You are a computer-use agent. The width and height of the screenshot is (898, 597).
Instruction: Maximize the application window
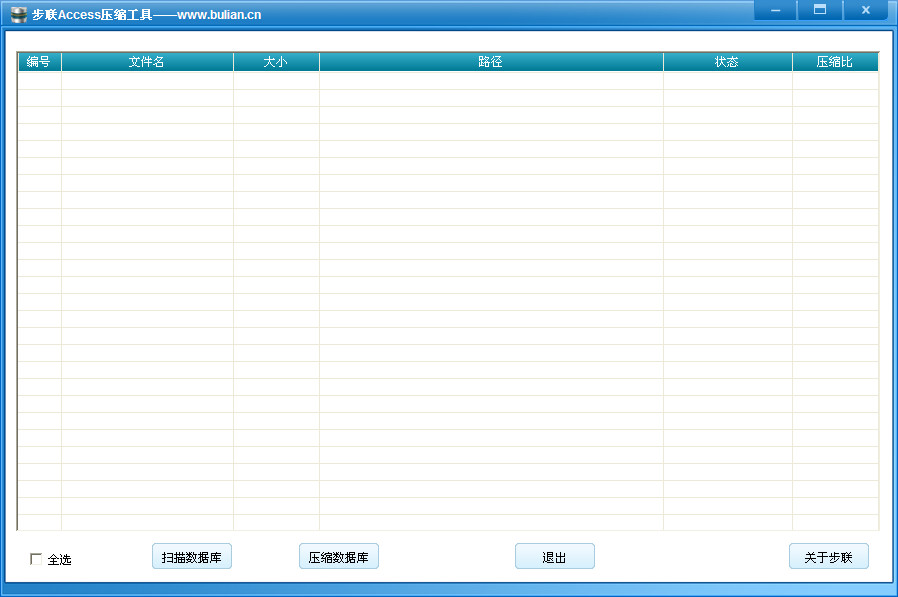click(x=820, y=9)
